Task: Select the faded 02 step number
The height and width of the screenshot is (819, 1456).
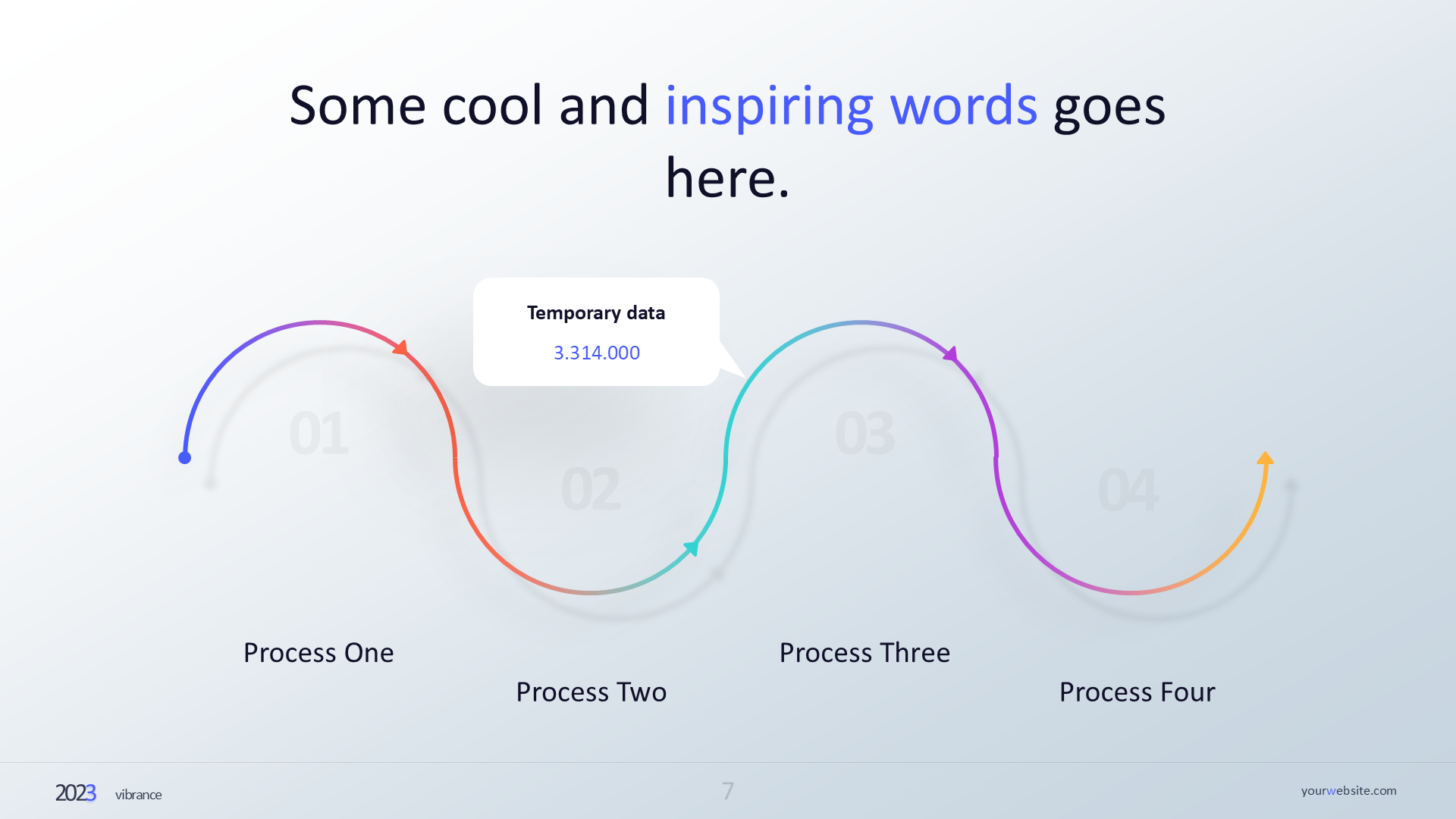Action: tap(591, 490)
